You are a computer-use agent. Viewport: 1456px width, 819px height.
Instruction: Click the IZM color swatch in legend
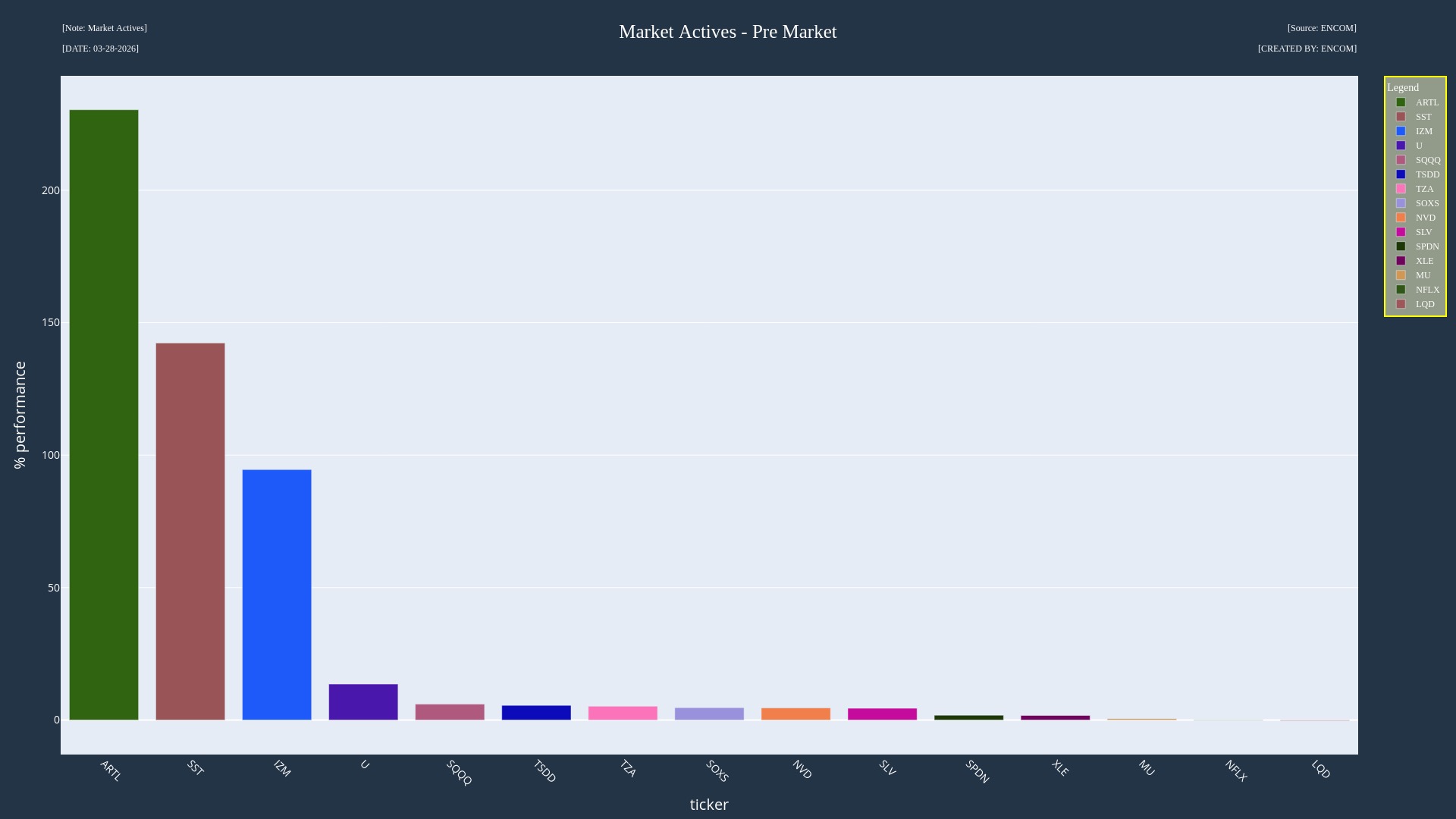(x=1401, y=131)
